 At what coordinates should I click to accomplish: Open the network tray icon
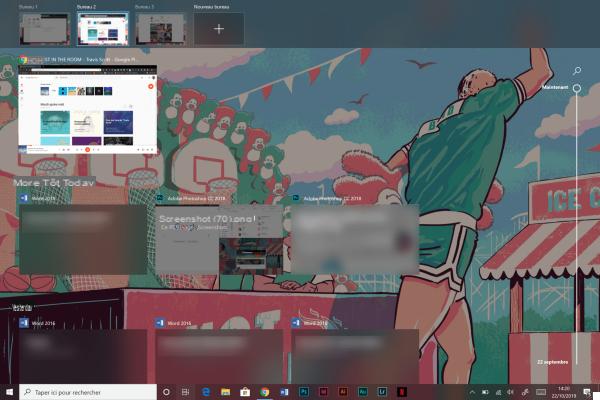pos(498,392)
